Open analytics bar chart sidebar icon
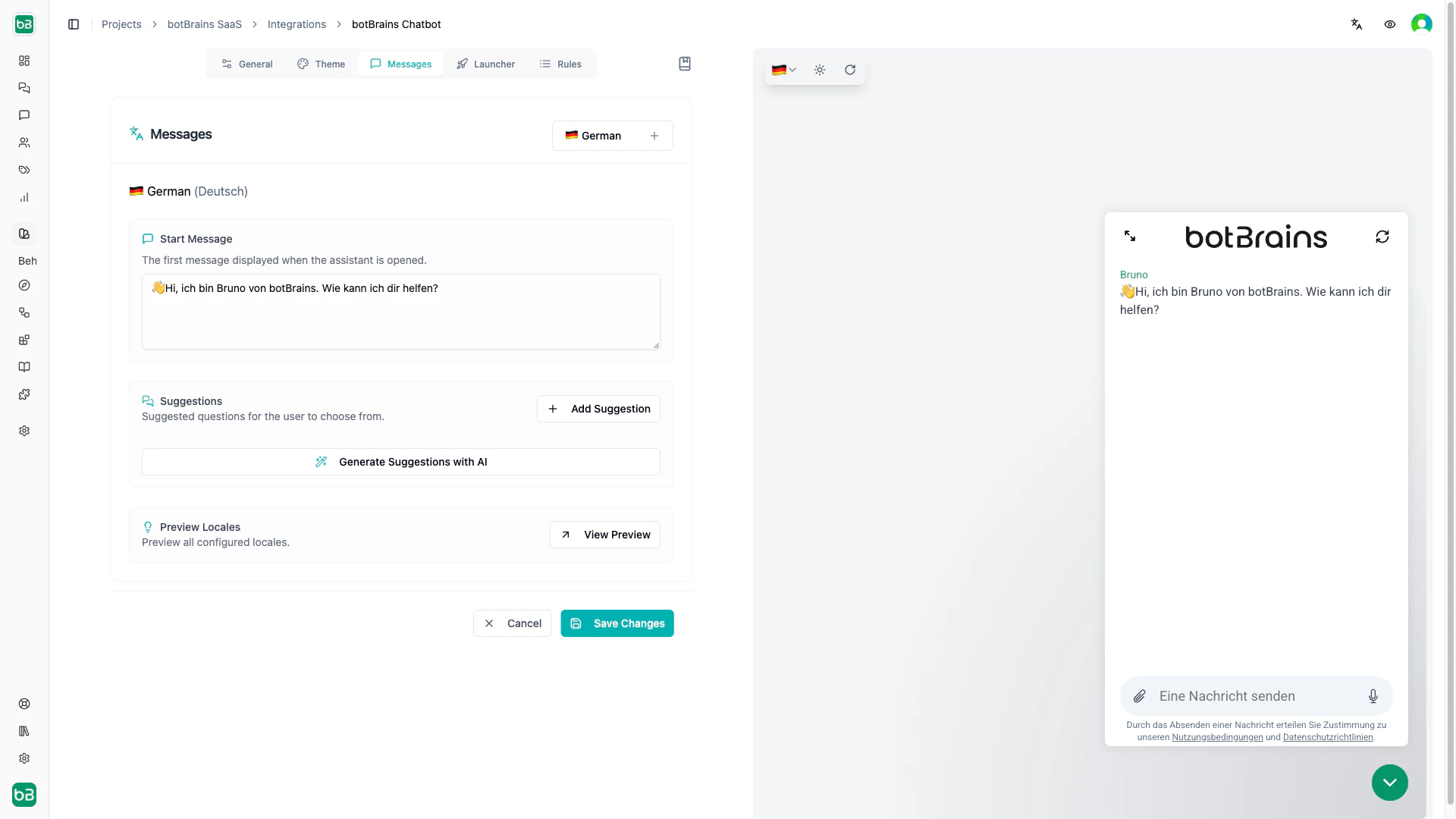1456x819 pixels. (x=24, y=197)
